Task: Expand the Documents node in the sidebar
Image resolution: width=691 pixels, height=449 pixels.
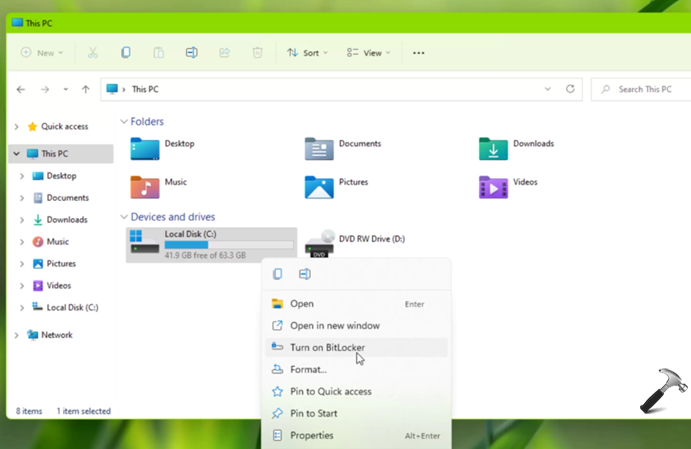Action: tap(22, 198)
